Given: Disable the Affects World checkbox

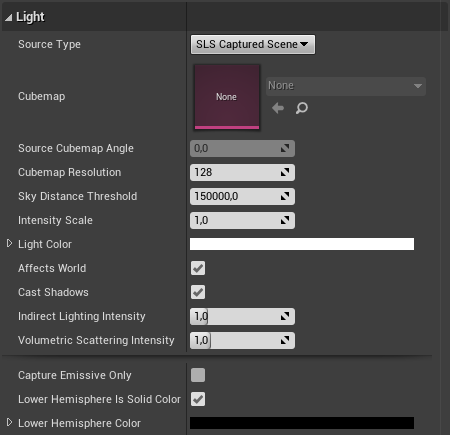Looking at the screenshot, I should point(198,268).
